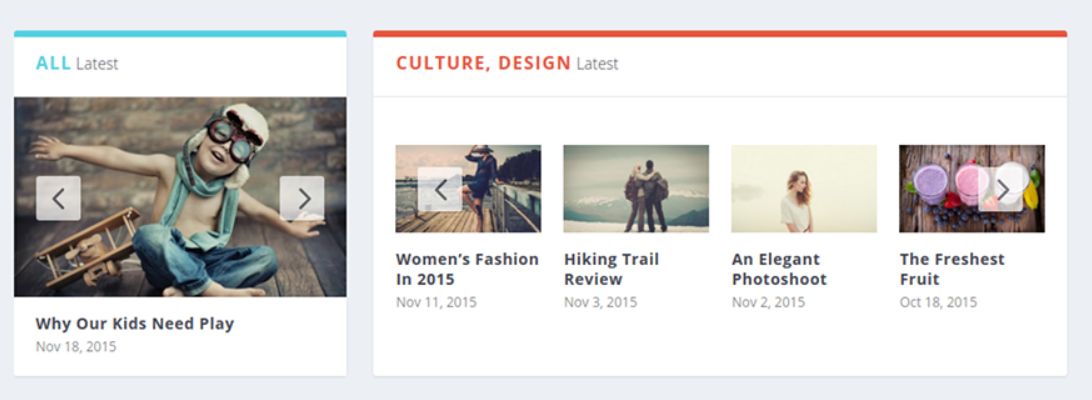The image size is (1092, 400).
Task: Go to previous slide in Culture, Design carousel
Action: 439,189
